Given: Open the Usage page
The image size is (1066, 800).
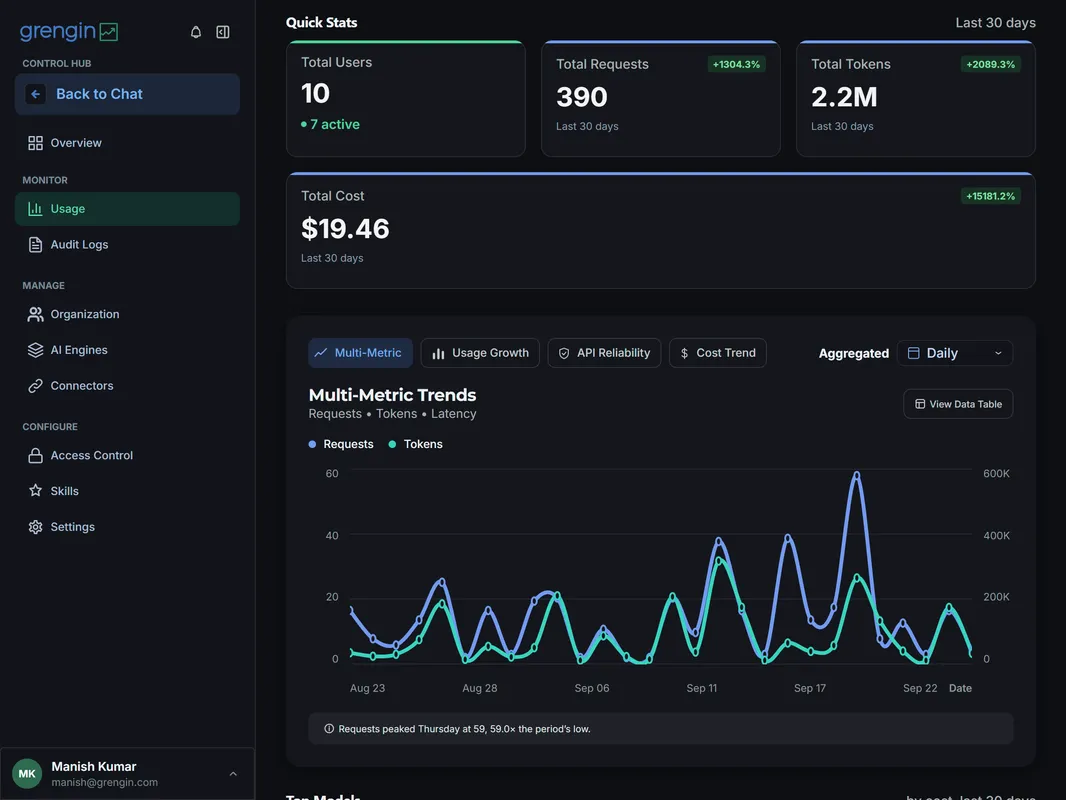Looking at the screenshot, I should 127,209.
